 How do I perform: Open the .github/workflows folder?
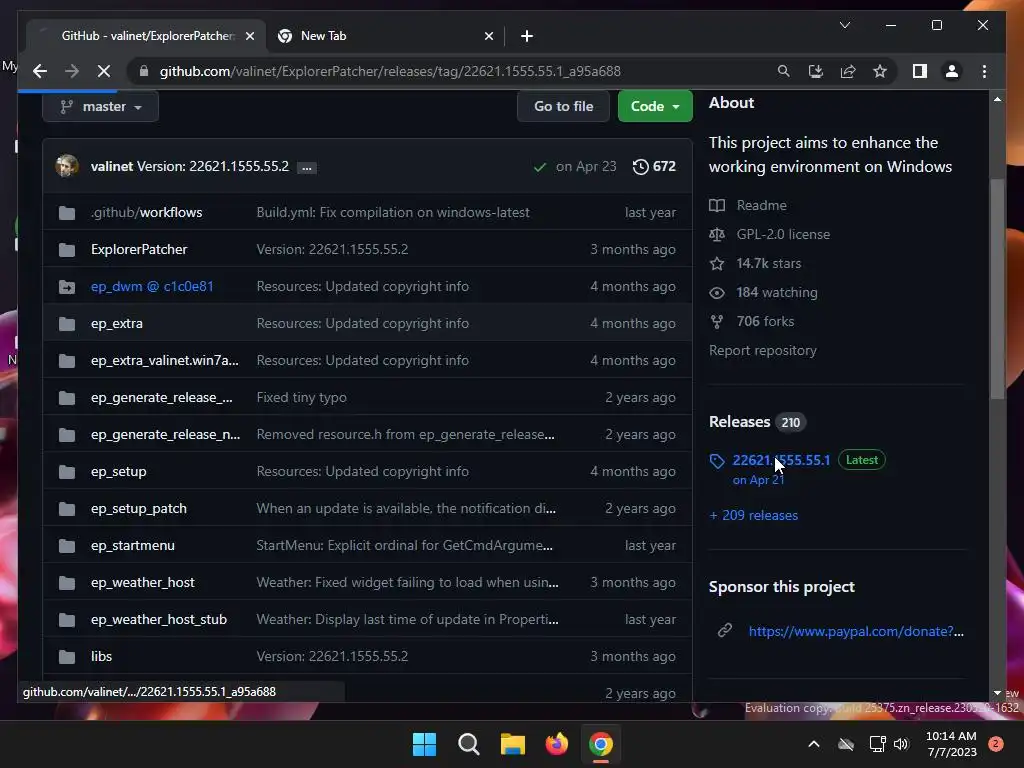tap(146, 212)
